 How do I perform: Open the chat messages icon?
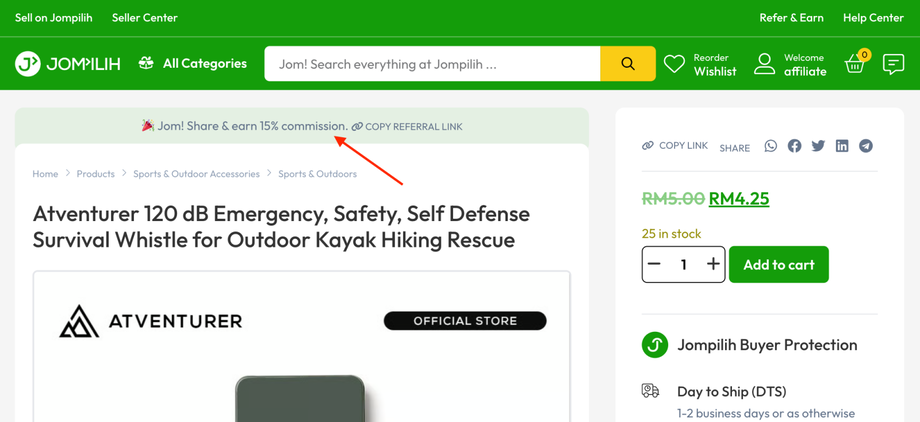[x=893, y=63]
